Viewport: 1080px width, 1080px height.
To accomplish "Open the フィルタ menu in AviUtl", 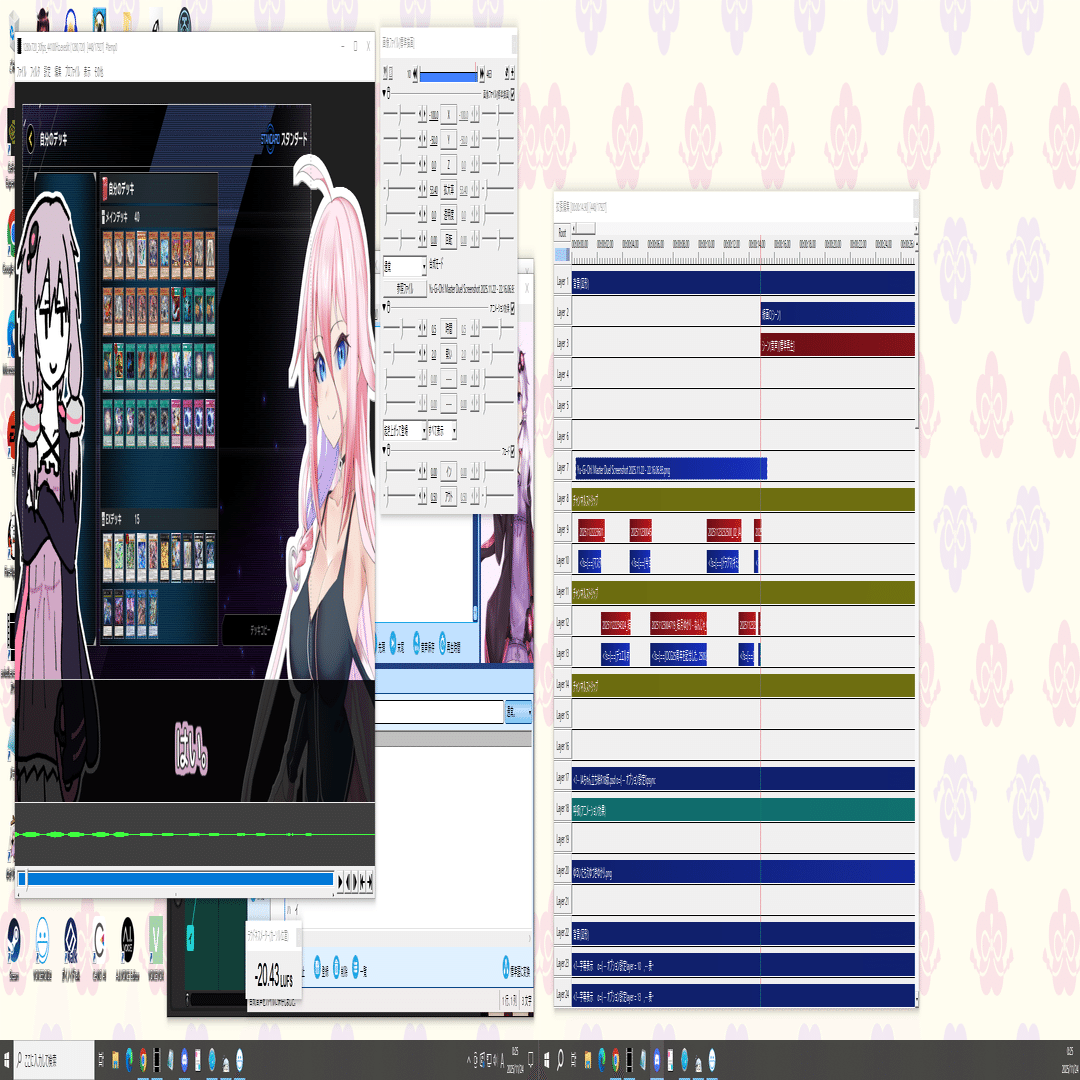I will click(x=34, y=72).
